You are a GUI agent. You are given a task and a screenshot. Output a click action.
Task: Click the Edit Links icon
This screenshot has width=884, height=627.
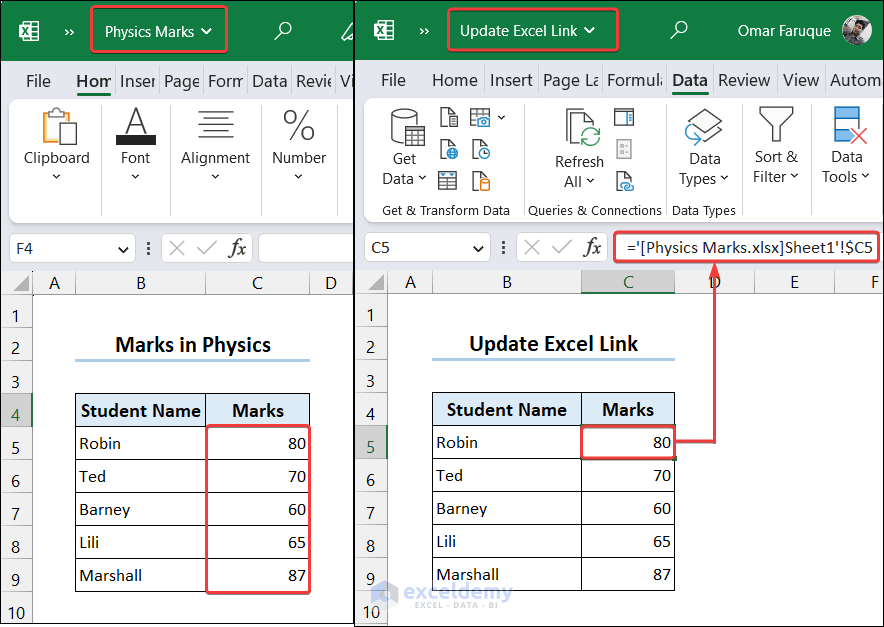click(x=625, y=182)
